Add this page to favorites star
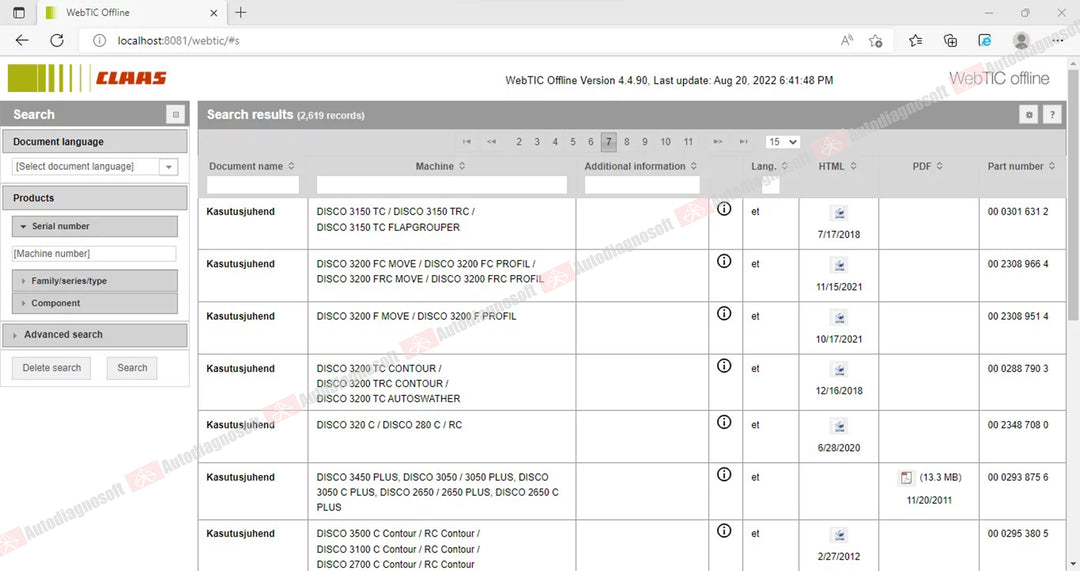This screenshot has height=571, width=1080. 875,41
